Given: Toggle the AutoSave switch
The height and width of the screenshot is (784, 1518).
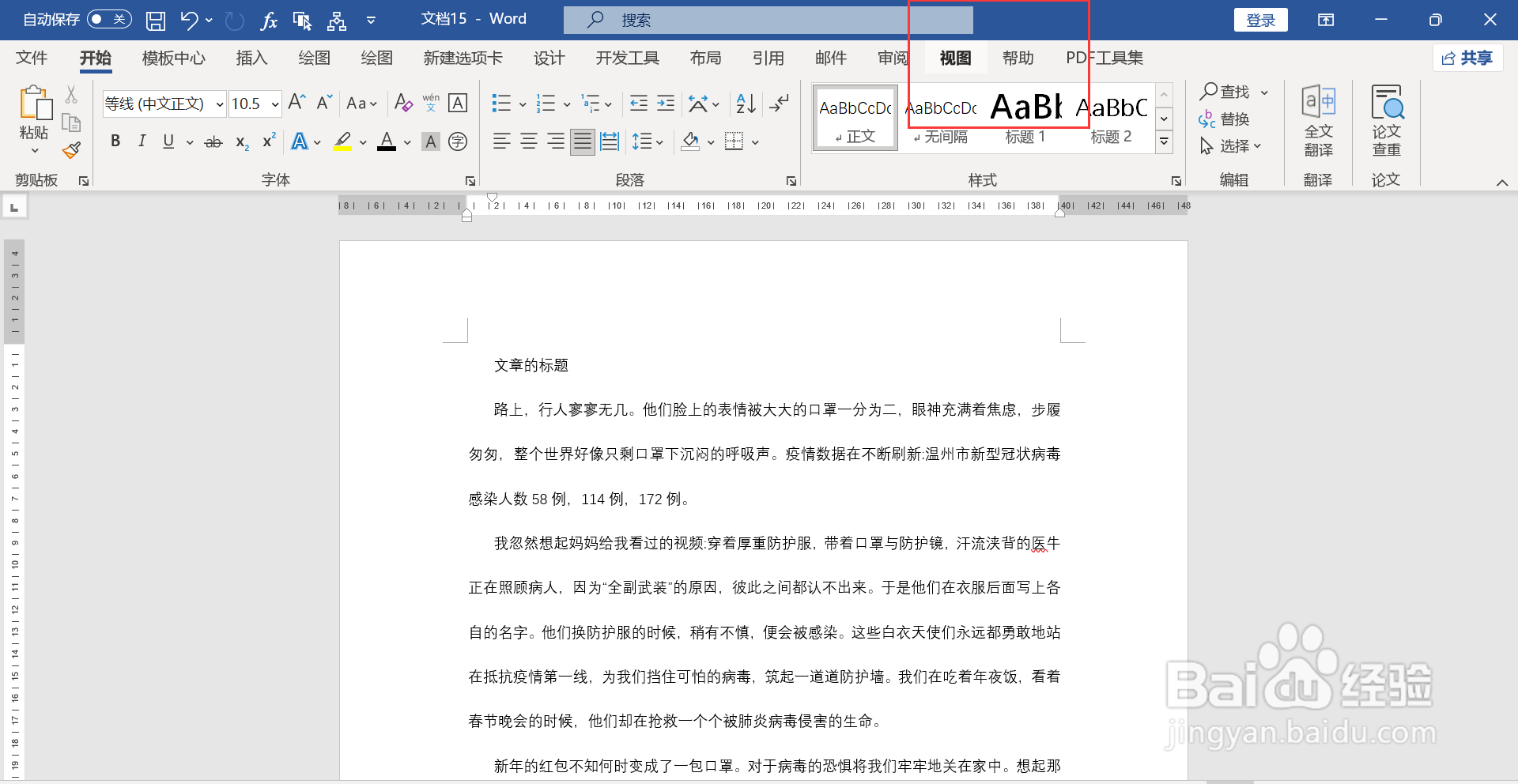Looking at the screenshot, I should [109, 19].
